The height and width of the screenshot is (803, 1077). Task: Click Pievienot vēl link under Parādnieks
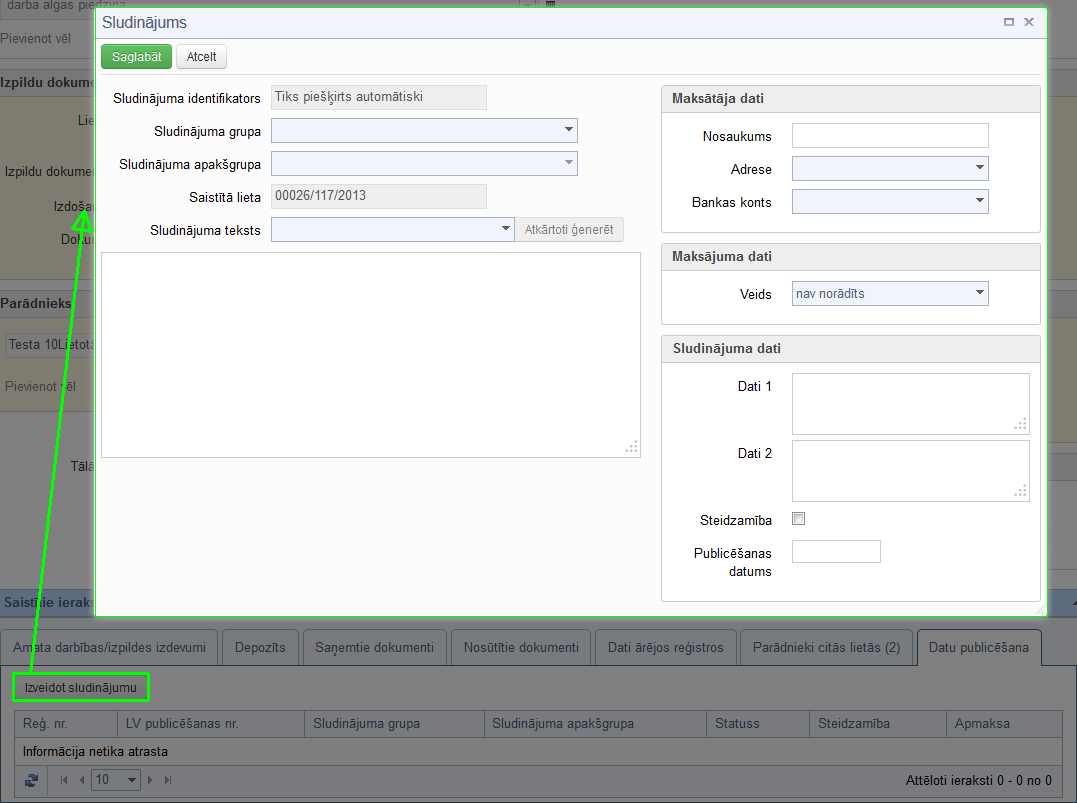pos(40,387)
